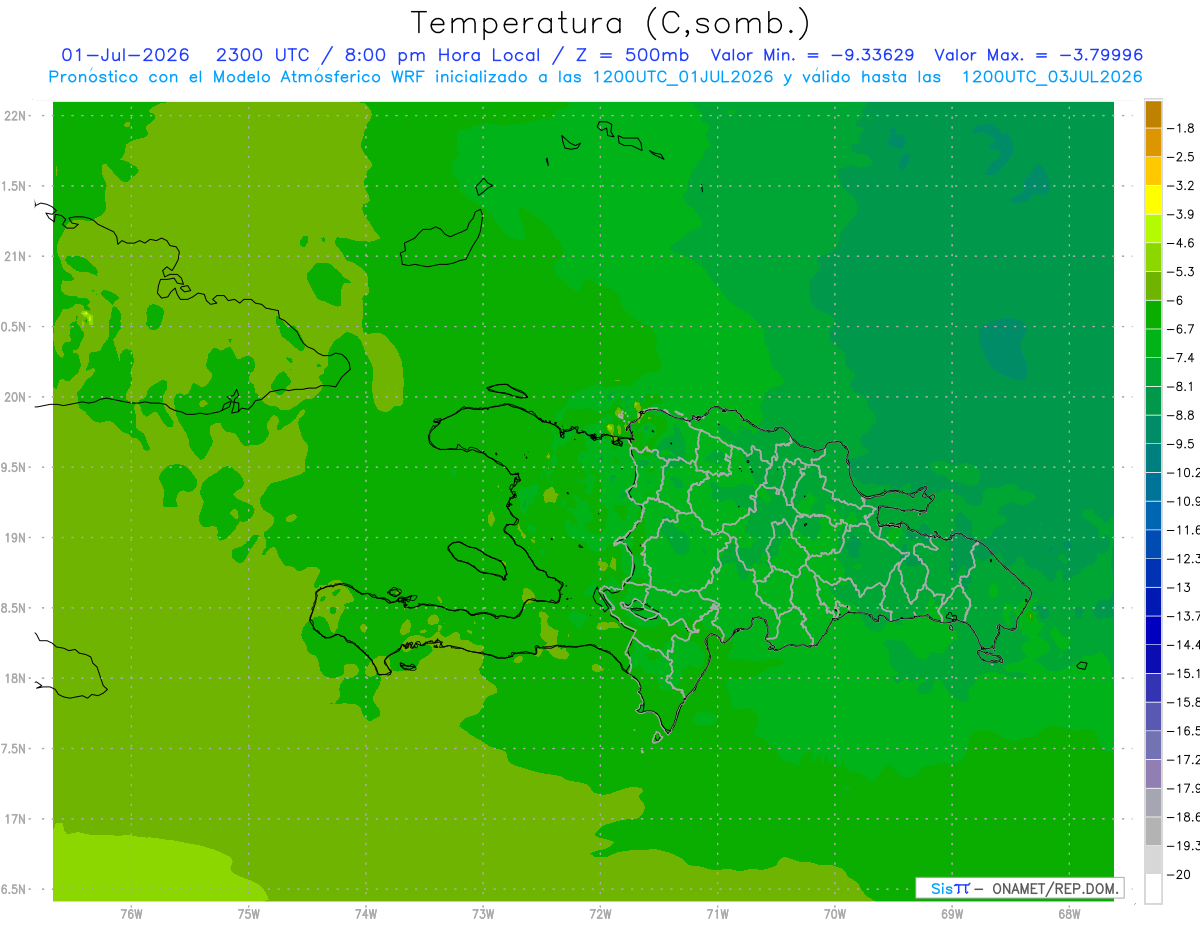Click the "Valor Max. = -3.79996" readout
This screenshot has width=1200, height=927.
[1038, 55]
